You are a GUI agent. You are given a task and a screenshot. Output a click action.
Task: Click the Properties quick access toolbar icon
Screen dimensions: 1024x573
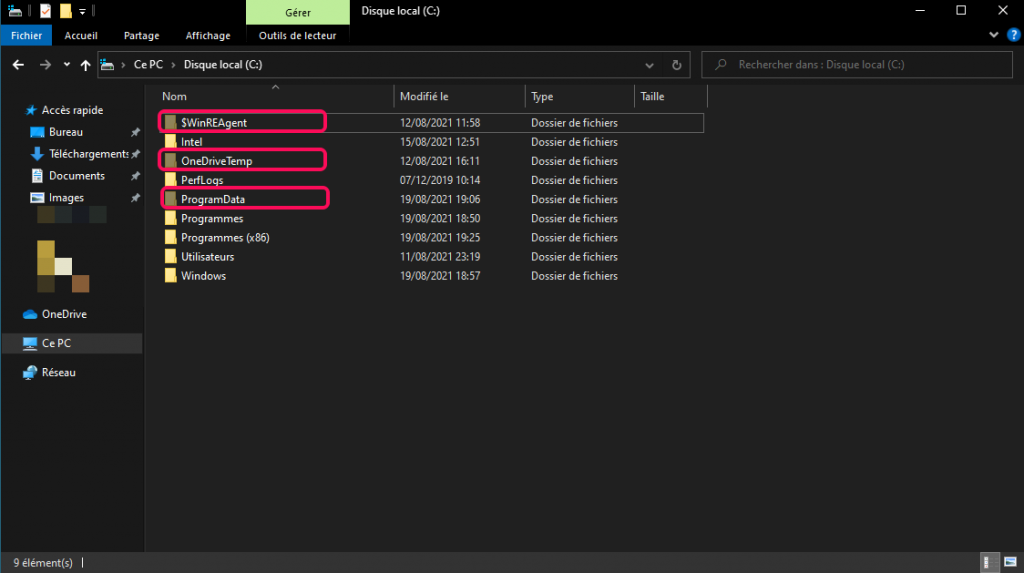tap(45, 11)
